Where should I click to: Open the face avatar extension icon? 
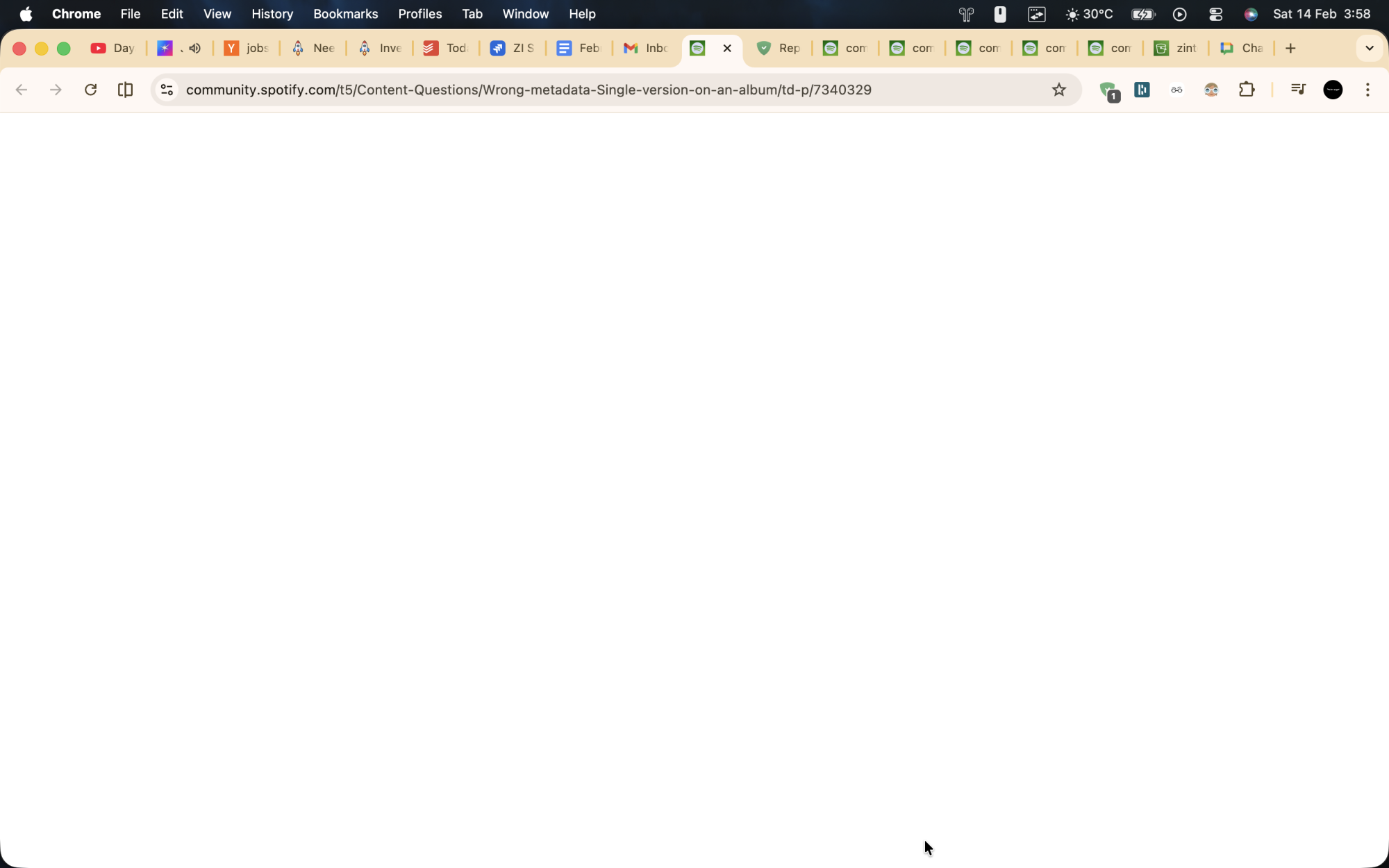[x=1211, y=90]
